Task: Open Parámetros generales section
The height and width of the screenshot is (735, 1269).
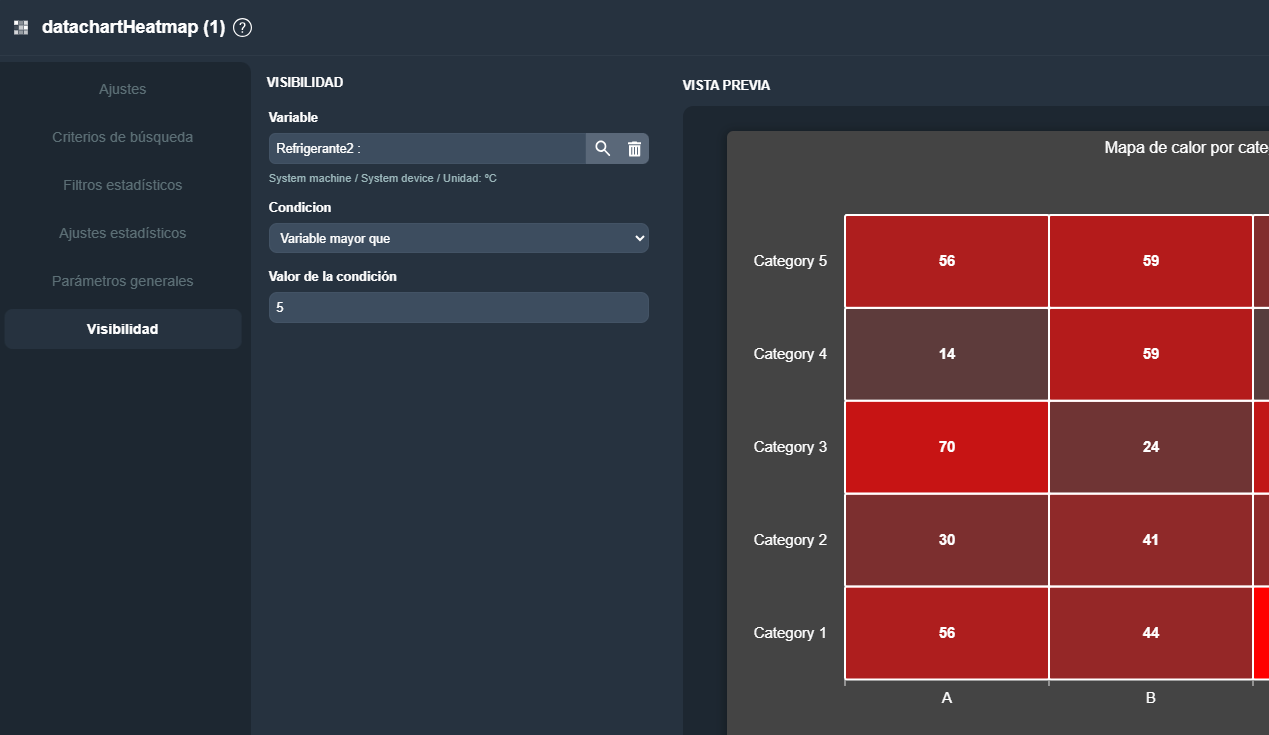Action: (123, 281)
